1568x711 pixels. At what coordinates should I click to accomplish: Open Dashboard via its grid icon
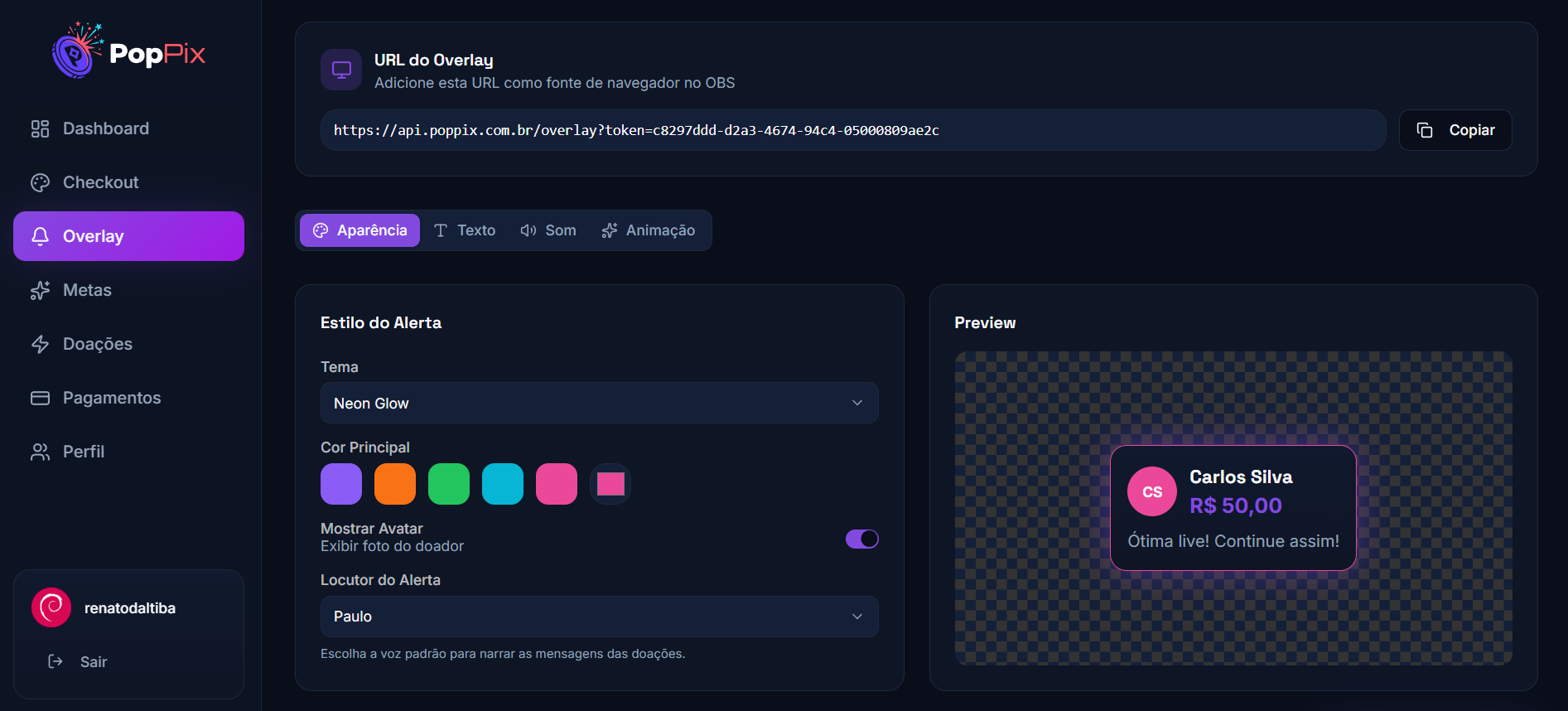[40, 128]
